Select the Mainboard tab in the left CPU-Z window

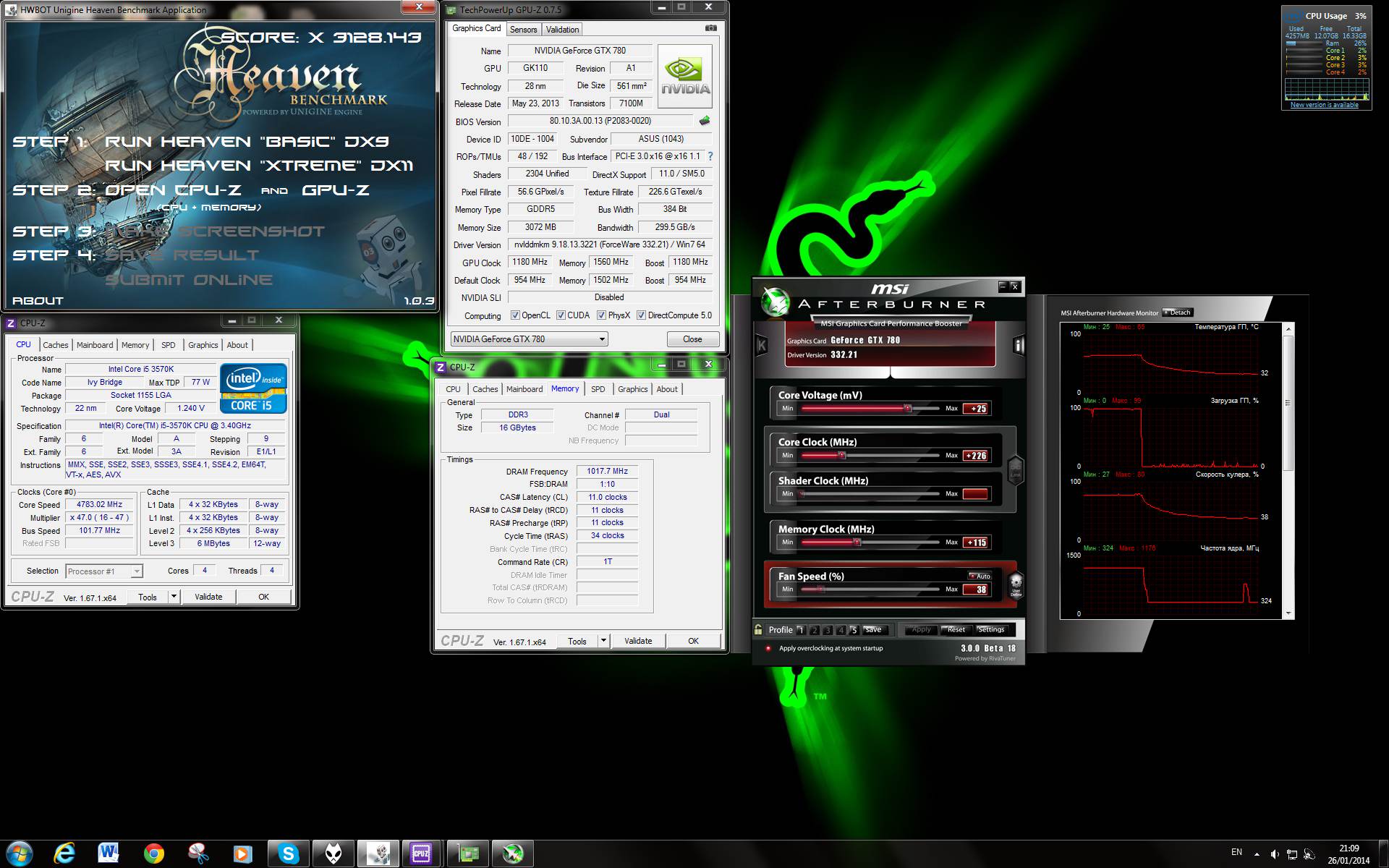point(95,345)
